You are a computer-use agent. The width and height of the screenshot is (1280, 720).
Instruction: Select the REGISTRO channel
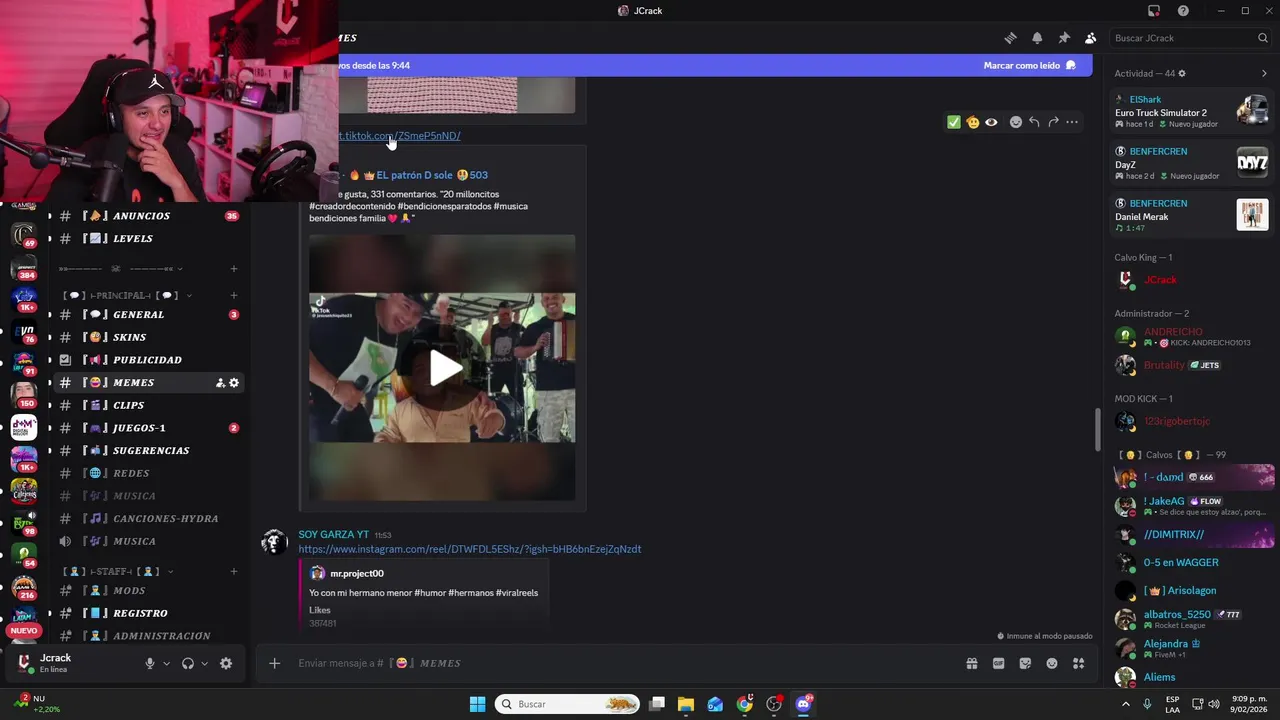(148, 614)
